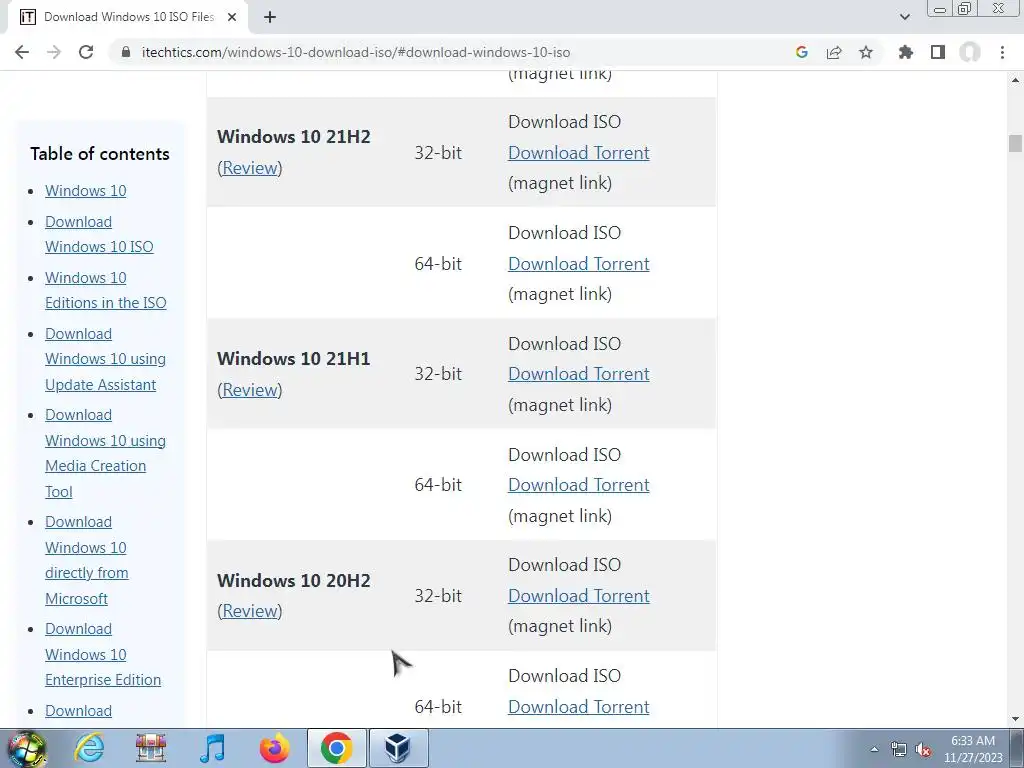Open VirtualBox from the taskbar
Screen dimensions: 1024x768
click(398, 748)
